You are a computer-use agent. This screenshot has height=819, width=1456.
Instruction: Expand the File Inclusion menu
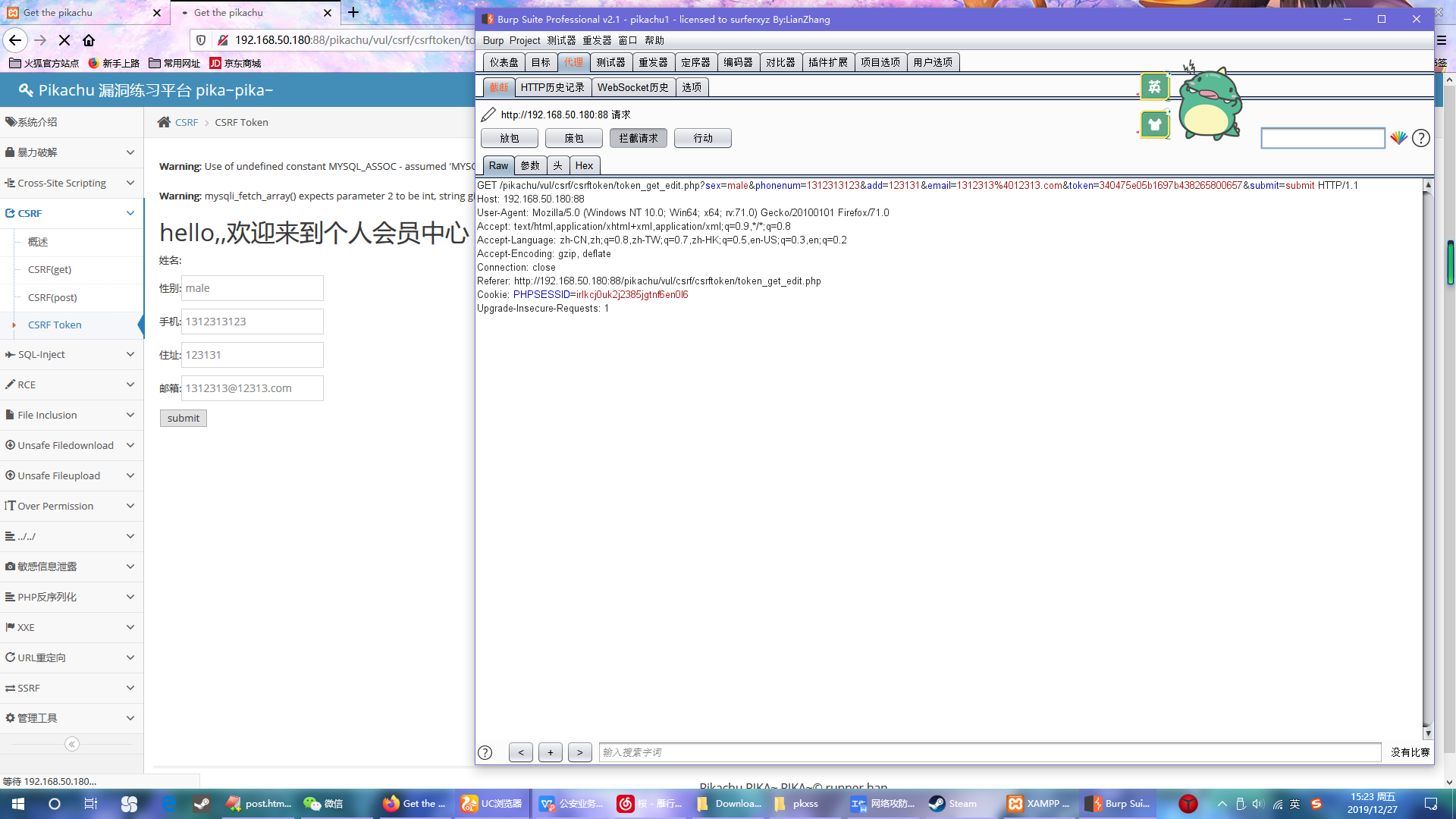coord(71,415)
